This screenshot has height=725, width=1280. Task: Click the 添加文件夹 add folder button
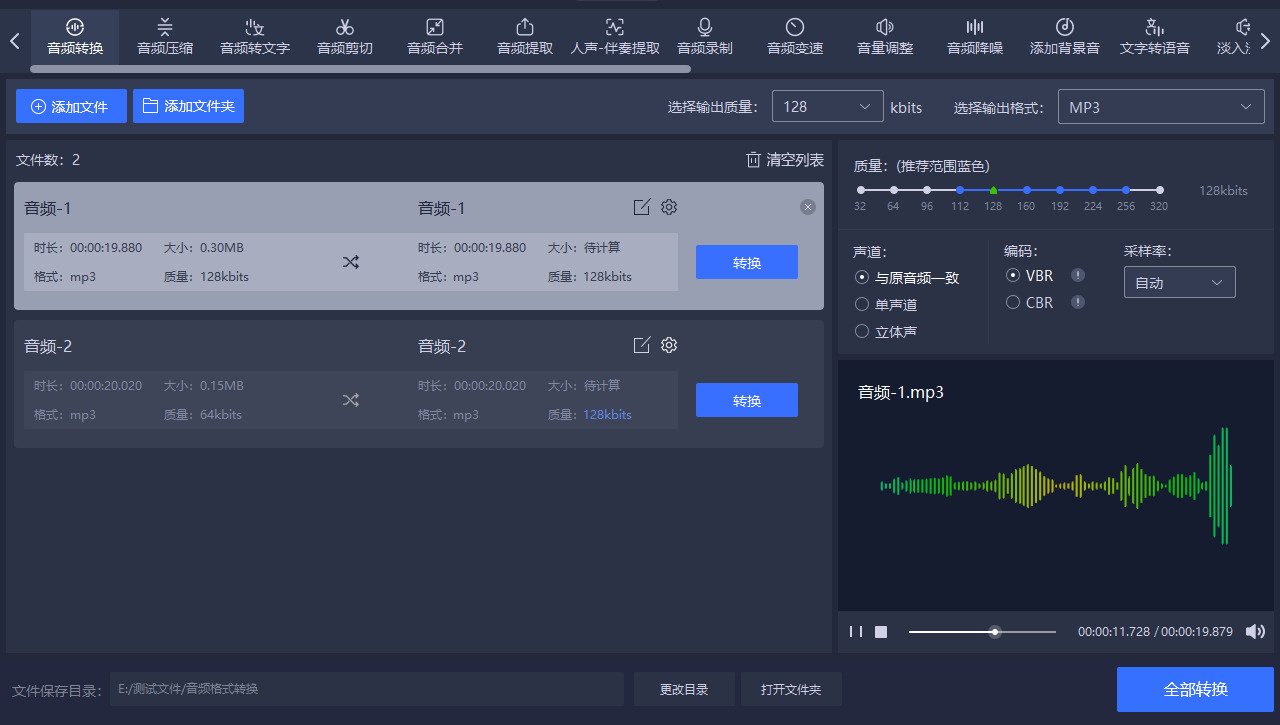click(188, 106)
